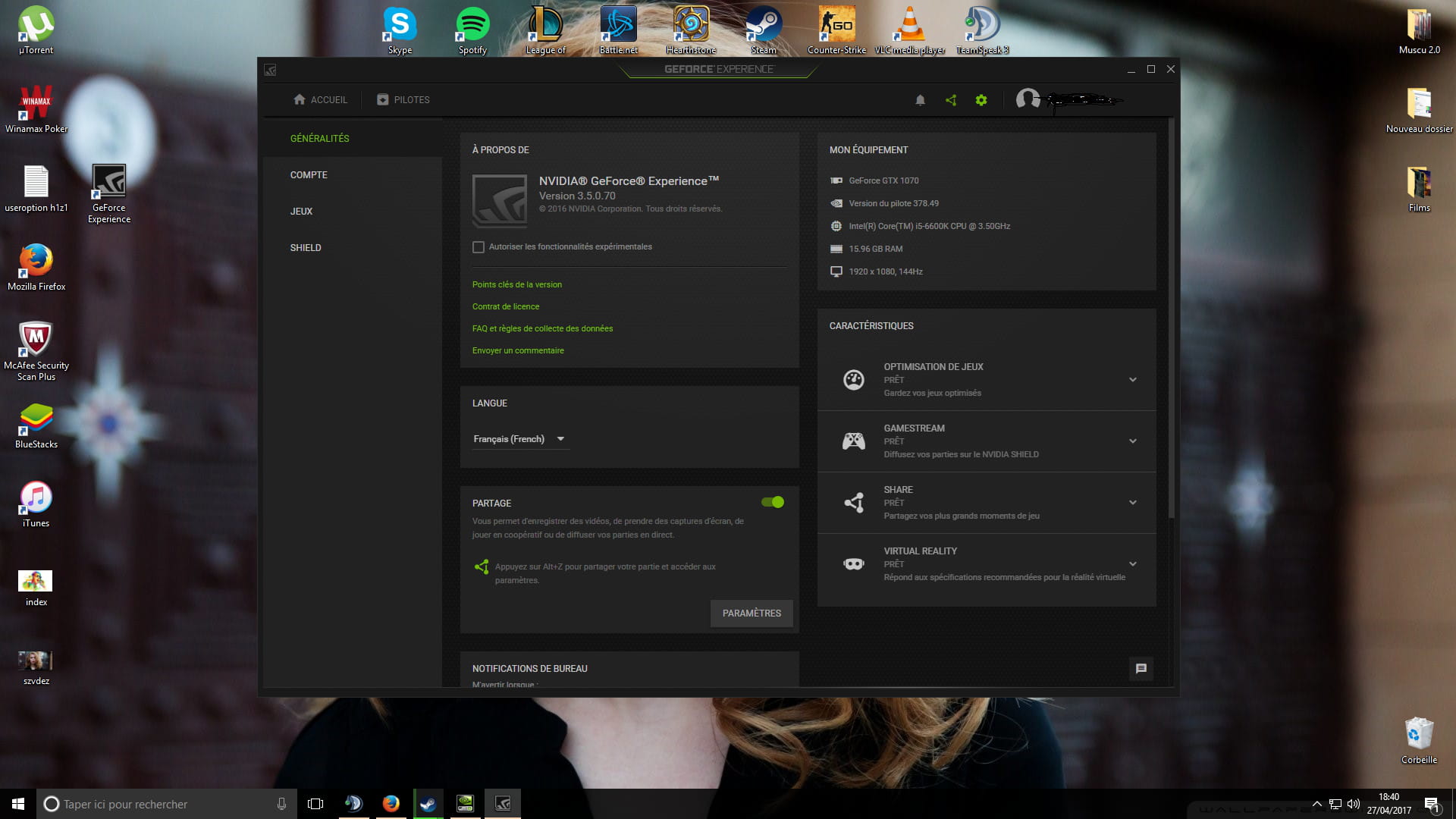The image size is (1456, 819).
Task: Open the green settings gear icon
Action: coord(981,100)
